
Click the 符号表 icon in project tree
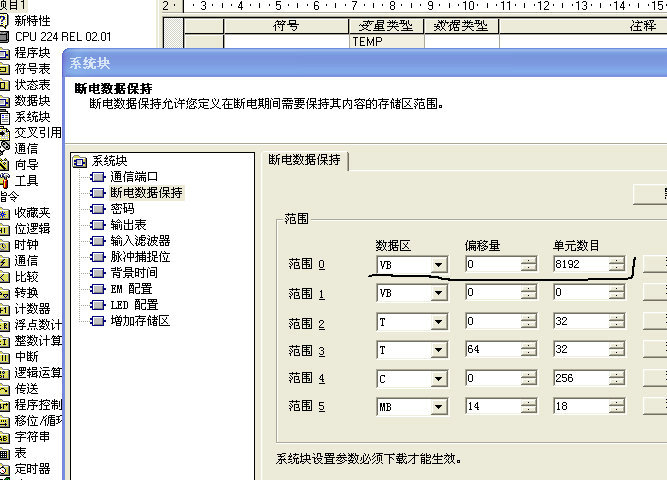(x=5, y=68)
